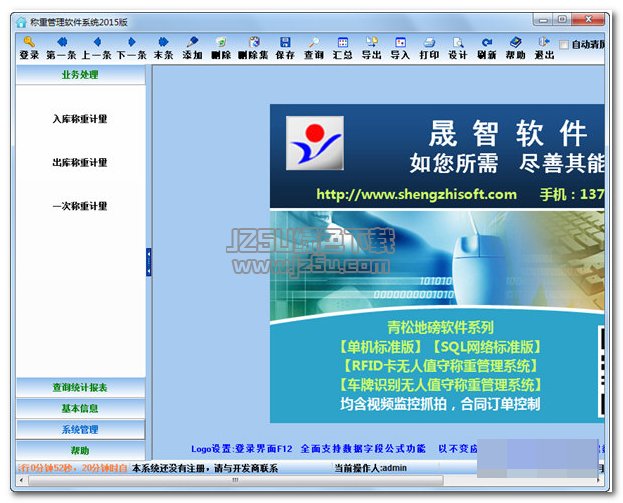Go to next record 下一条
Image resolution: width=623 pixels, height=503 pixels.
pyautogui.click(x=132, y=48)
